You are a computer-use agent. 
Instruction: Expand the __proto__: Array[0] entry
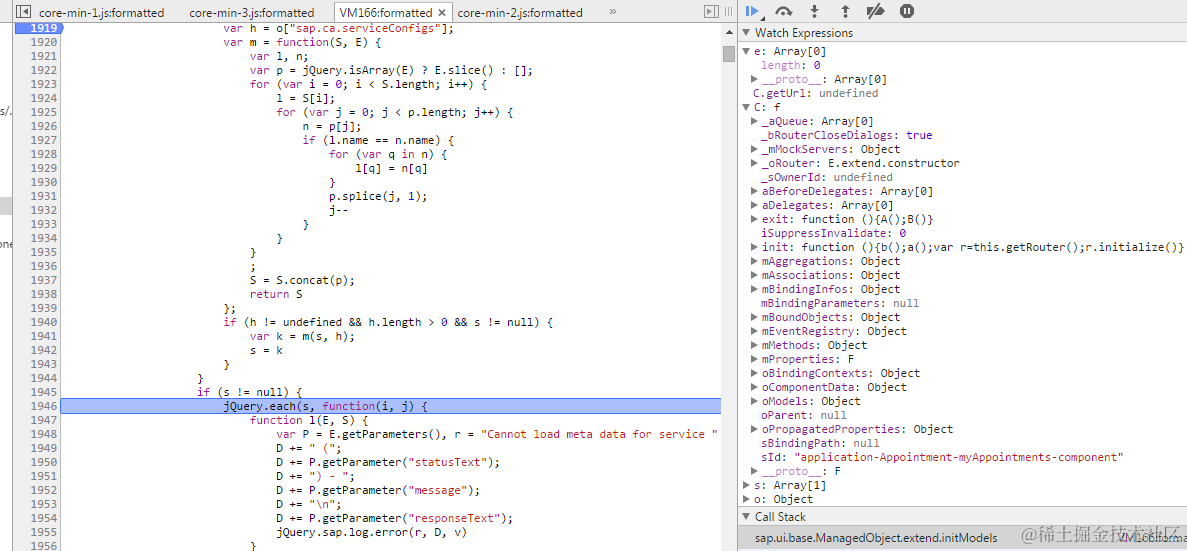click(755, 79)
